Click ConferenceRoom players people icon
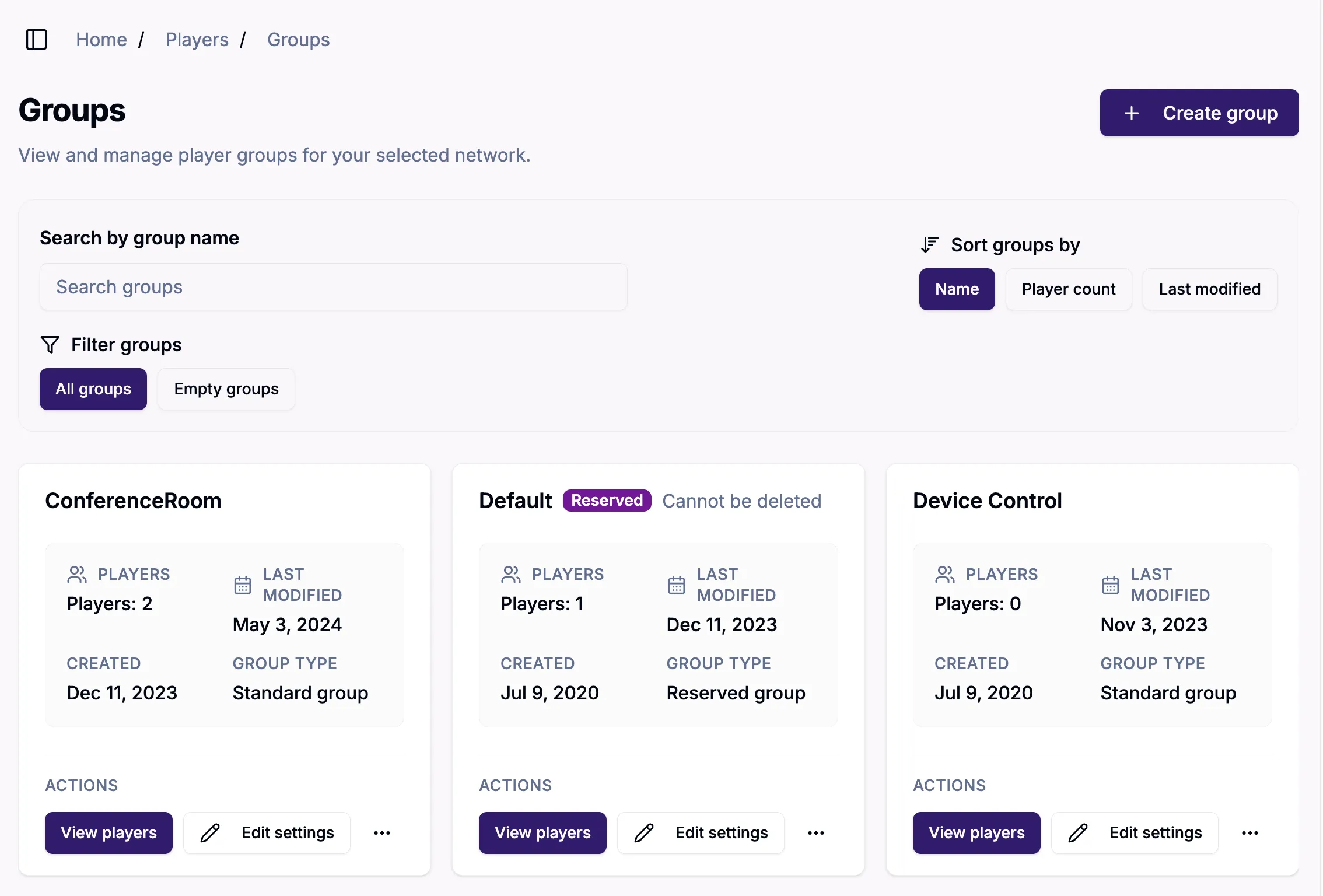The image size is (1323, 896). click(77, 575)
